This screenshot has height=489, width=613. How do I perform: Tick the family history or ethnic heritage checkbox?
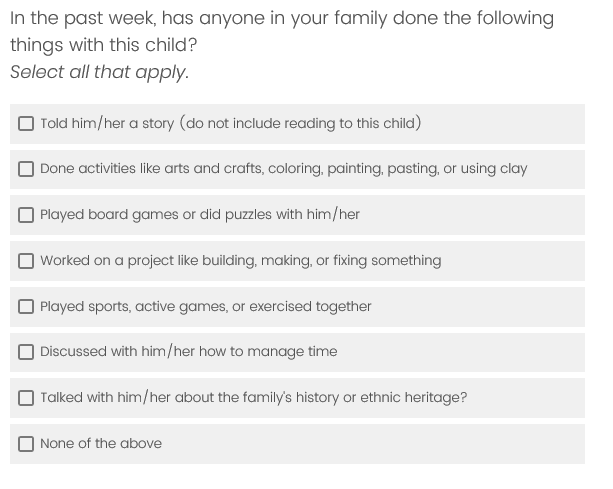click(x=26, y=398)
